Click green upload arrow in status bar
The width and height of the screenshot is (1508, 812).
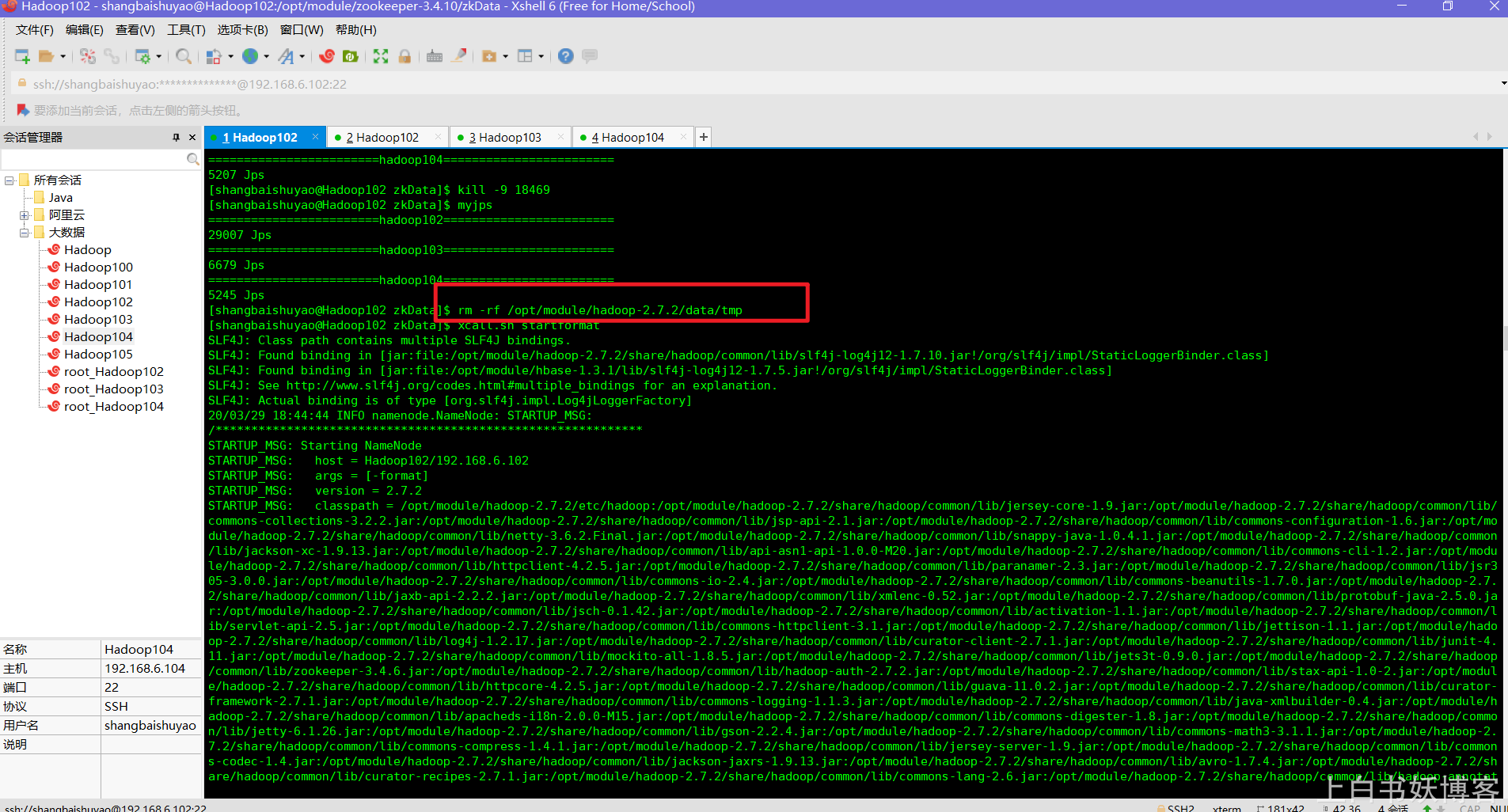coord(1427,808)
